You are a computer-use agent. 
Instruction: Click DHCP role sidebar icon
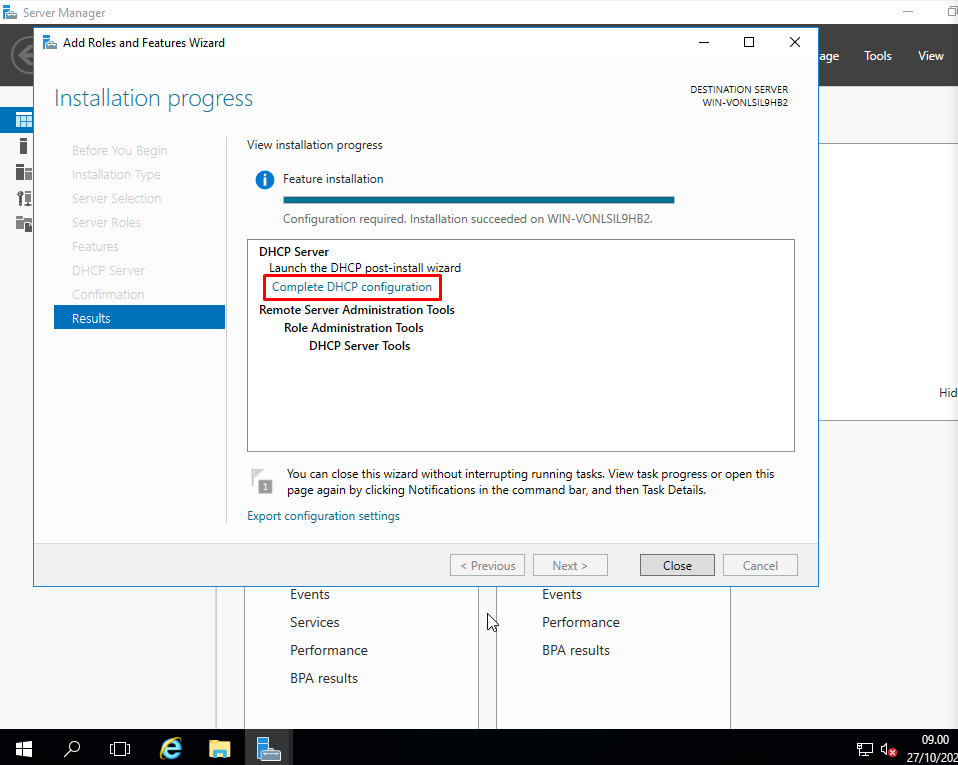[23, 198]
